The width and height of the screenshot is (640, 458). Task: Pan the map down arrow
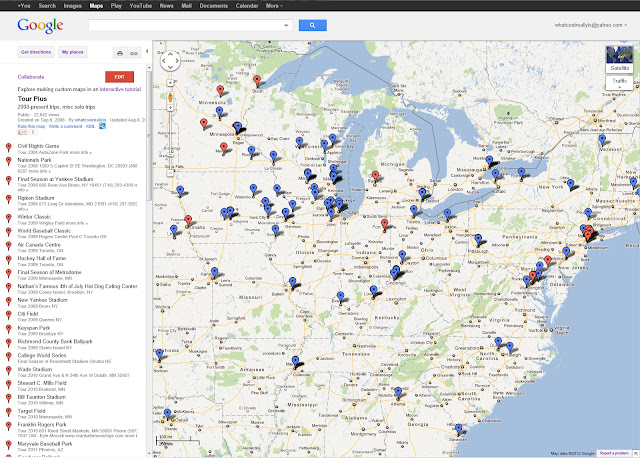pyautogui.click(x=170, y=68)
